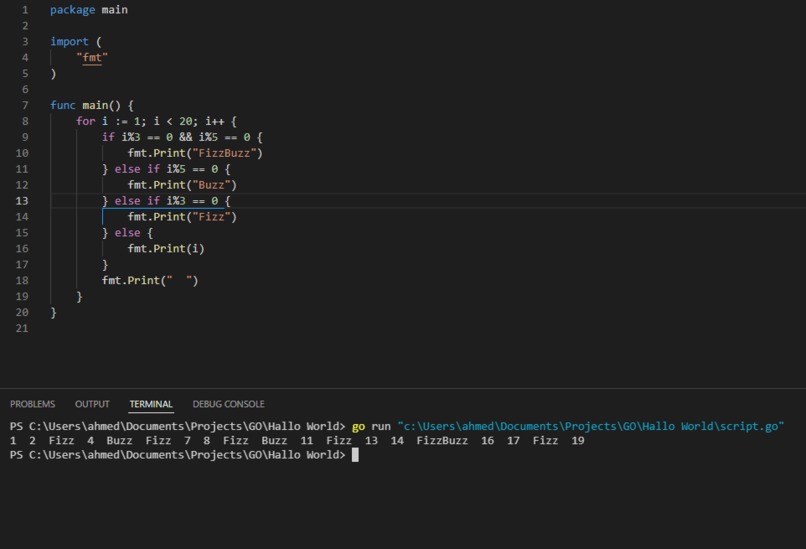806x549 pixels.
Task: Click the script.go path in terminal
Action: 591,427
